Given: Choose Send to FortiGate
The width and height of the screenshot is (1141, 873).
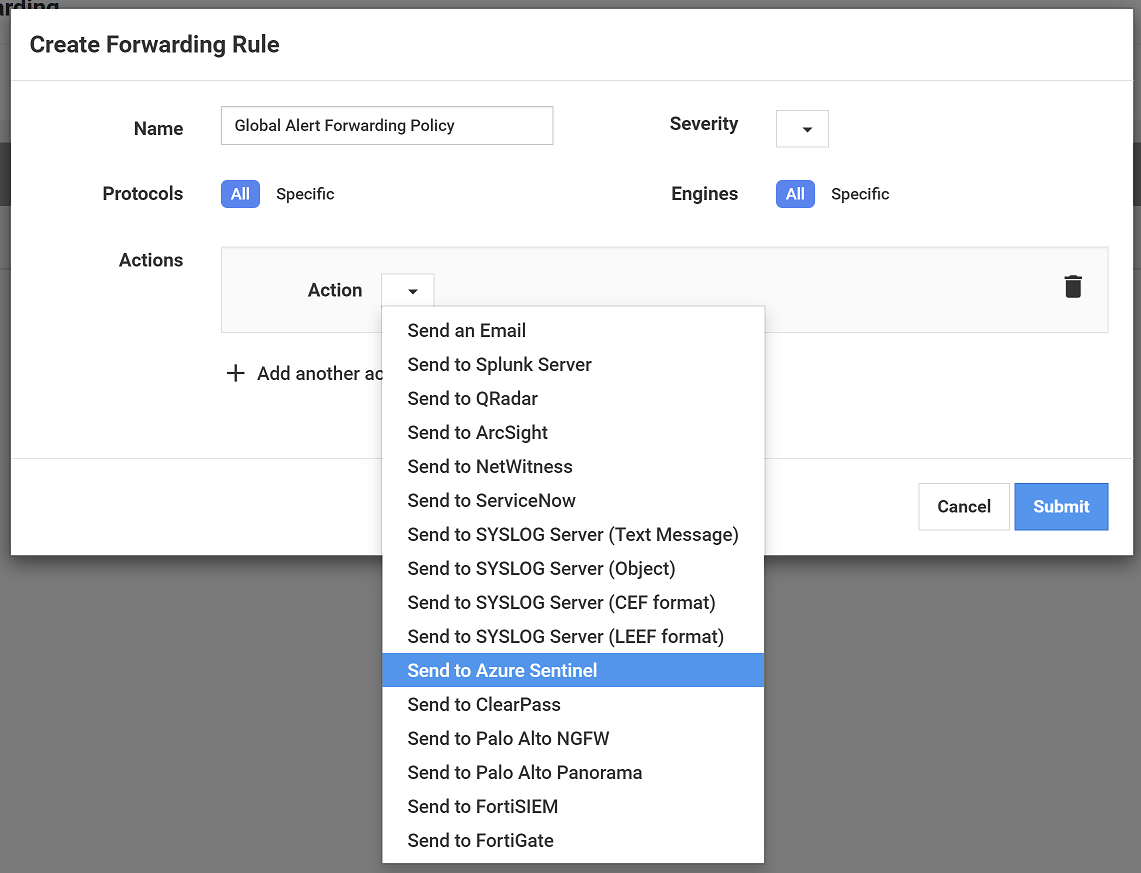Looking at the screenshot, I should click(x=481, y=840).
